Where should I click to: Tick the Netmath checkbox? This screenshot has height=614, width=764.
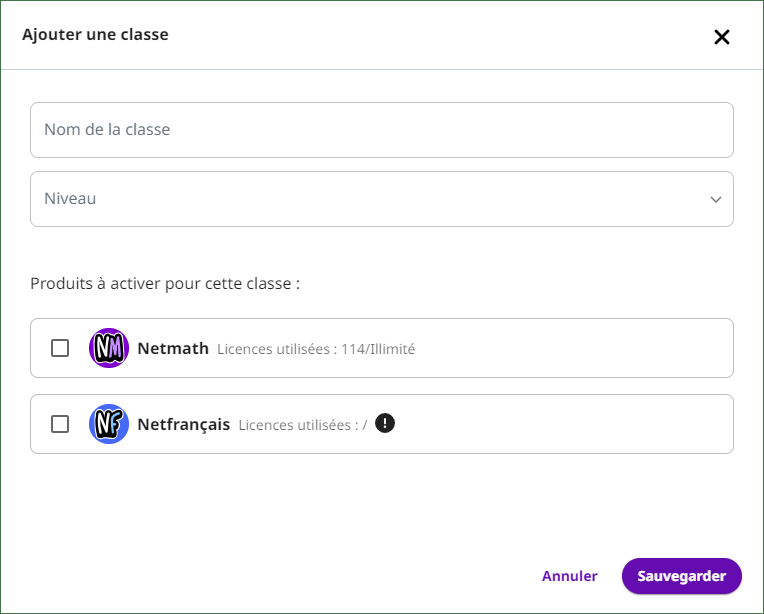[60, 348]
